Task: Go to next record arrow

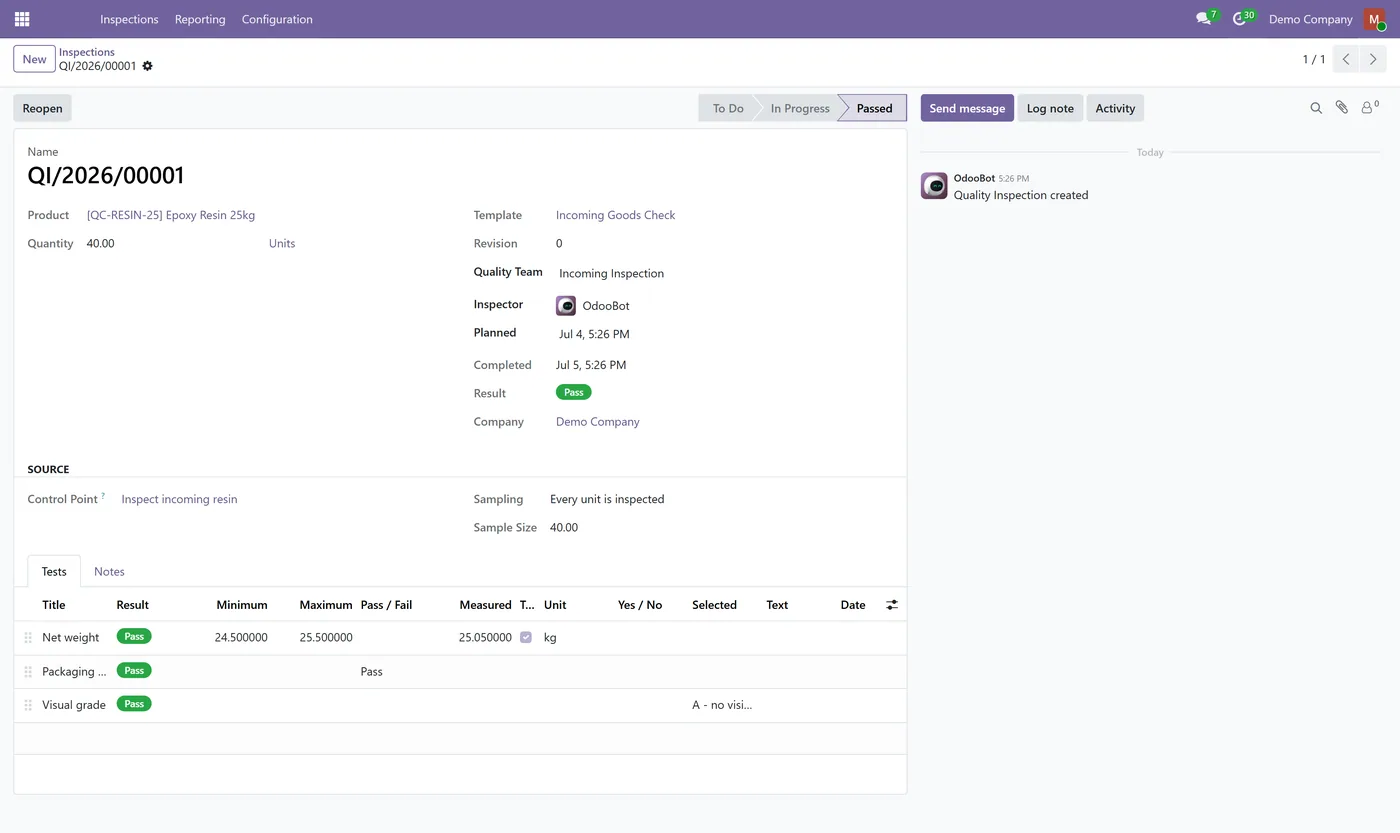Action: 1374,59
